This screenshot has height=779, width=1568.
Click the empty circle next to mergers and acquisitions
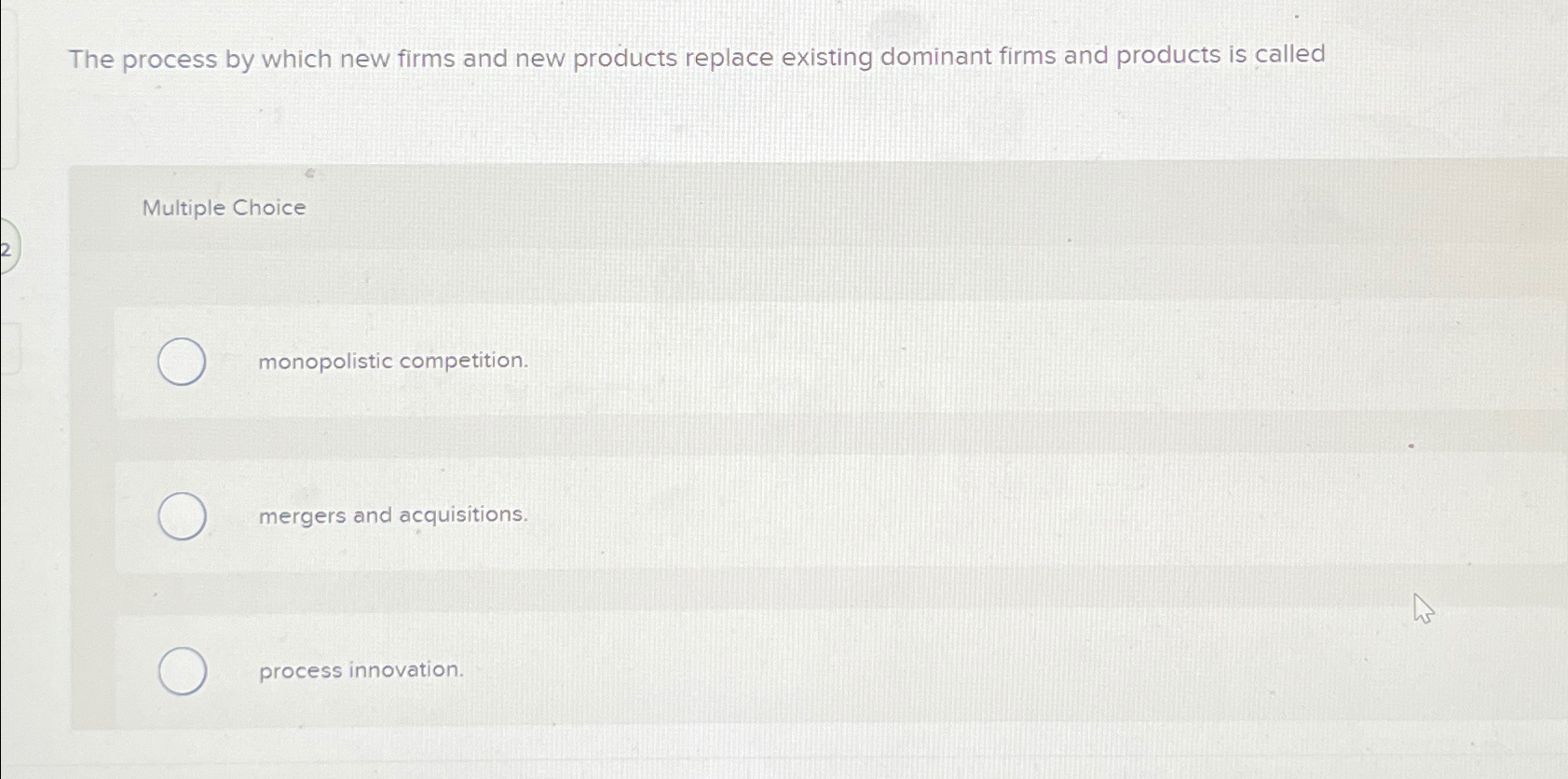180,515
